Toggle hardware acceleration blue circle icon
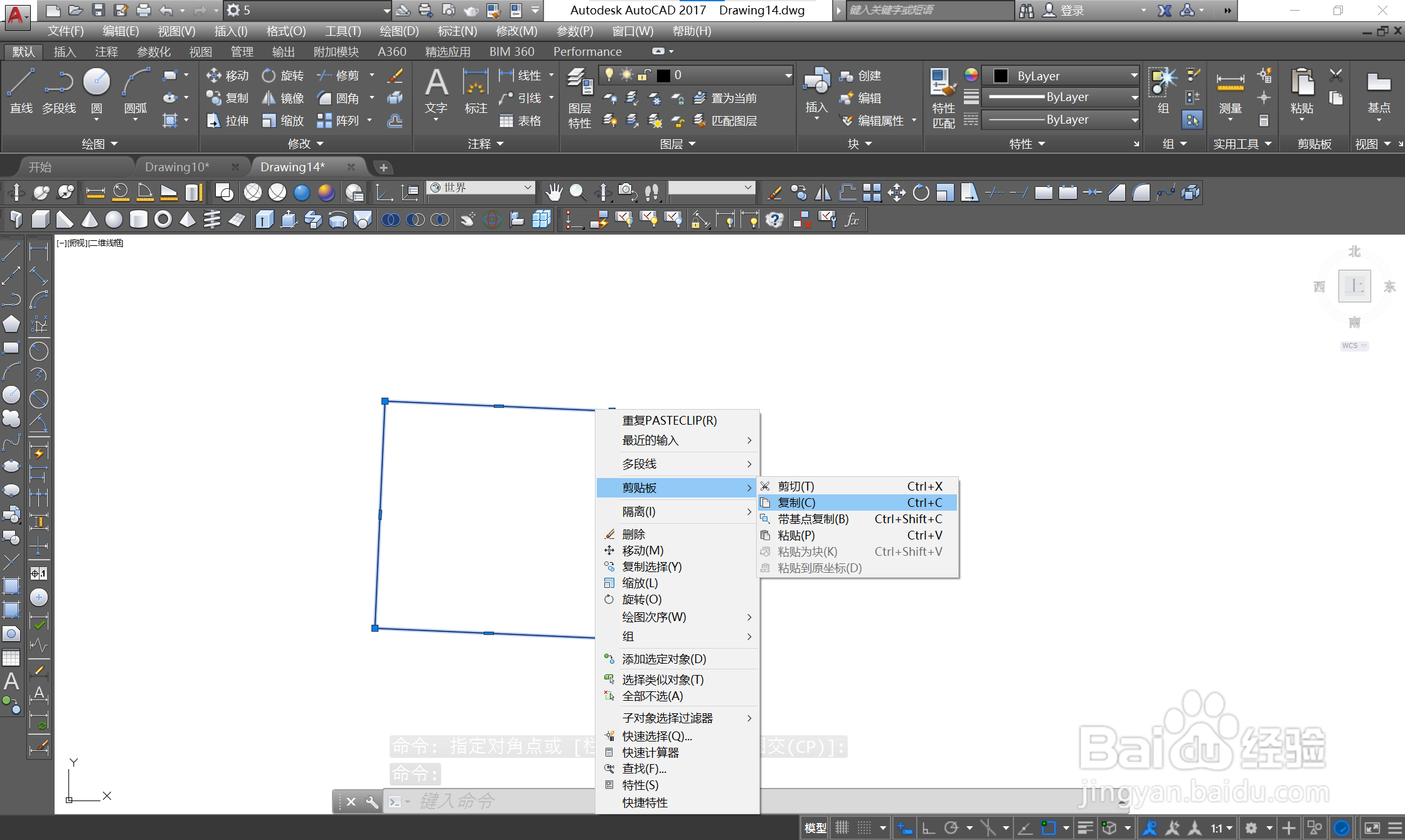Viewport: 1405px width, 840px height. point(1342,828)
